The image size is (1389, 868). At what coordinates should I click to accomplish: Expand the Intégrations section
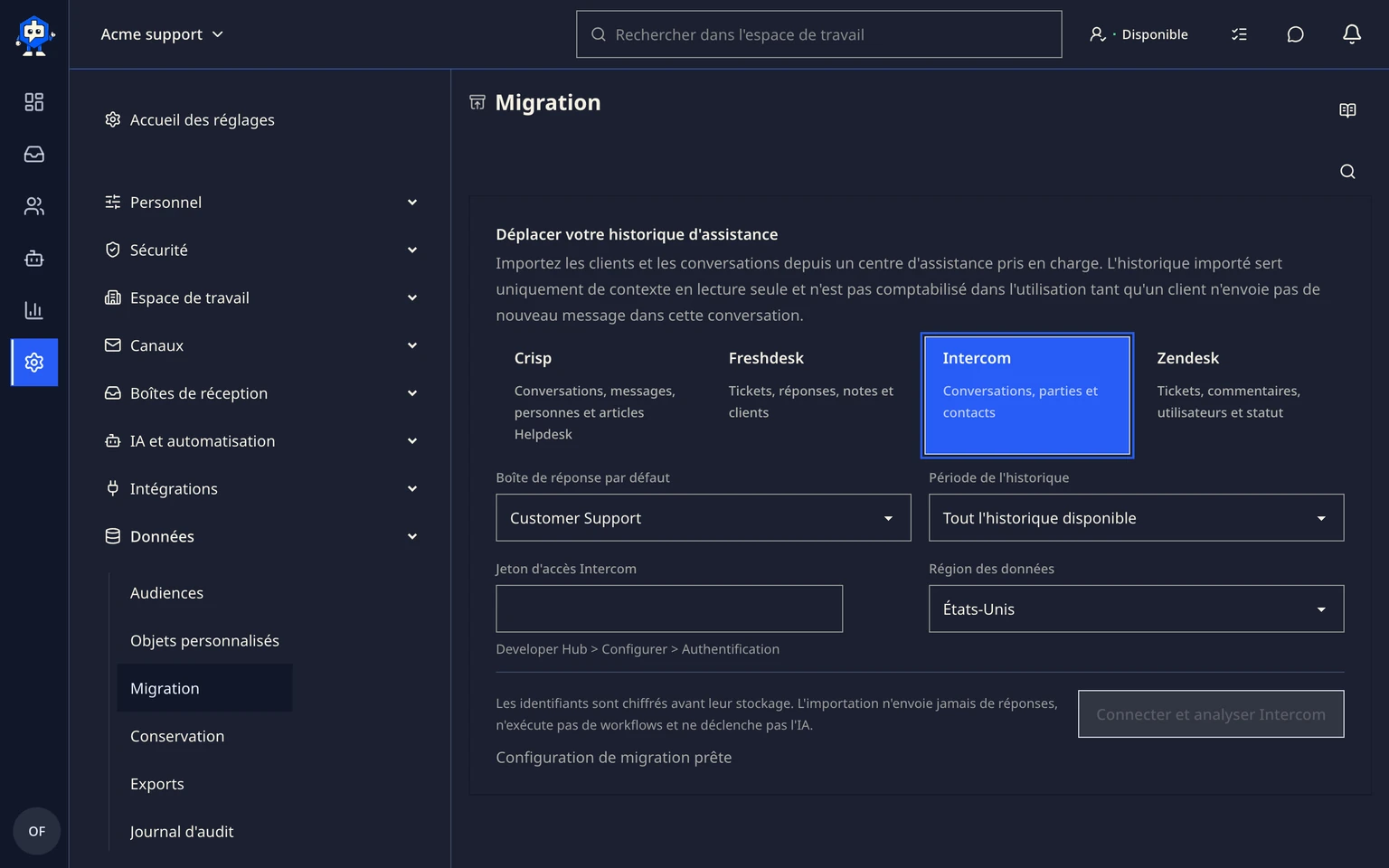coord(260,489)
